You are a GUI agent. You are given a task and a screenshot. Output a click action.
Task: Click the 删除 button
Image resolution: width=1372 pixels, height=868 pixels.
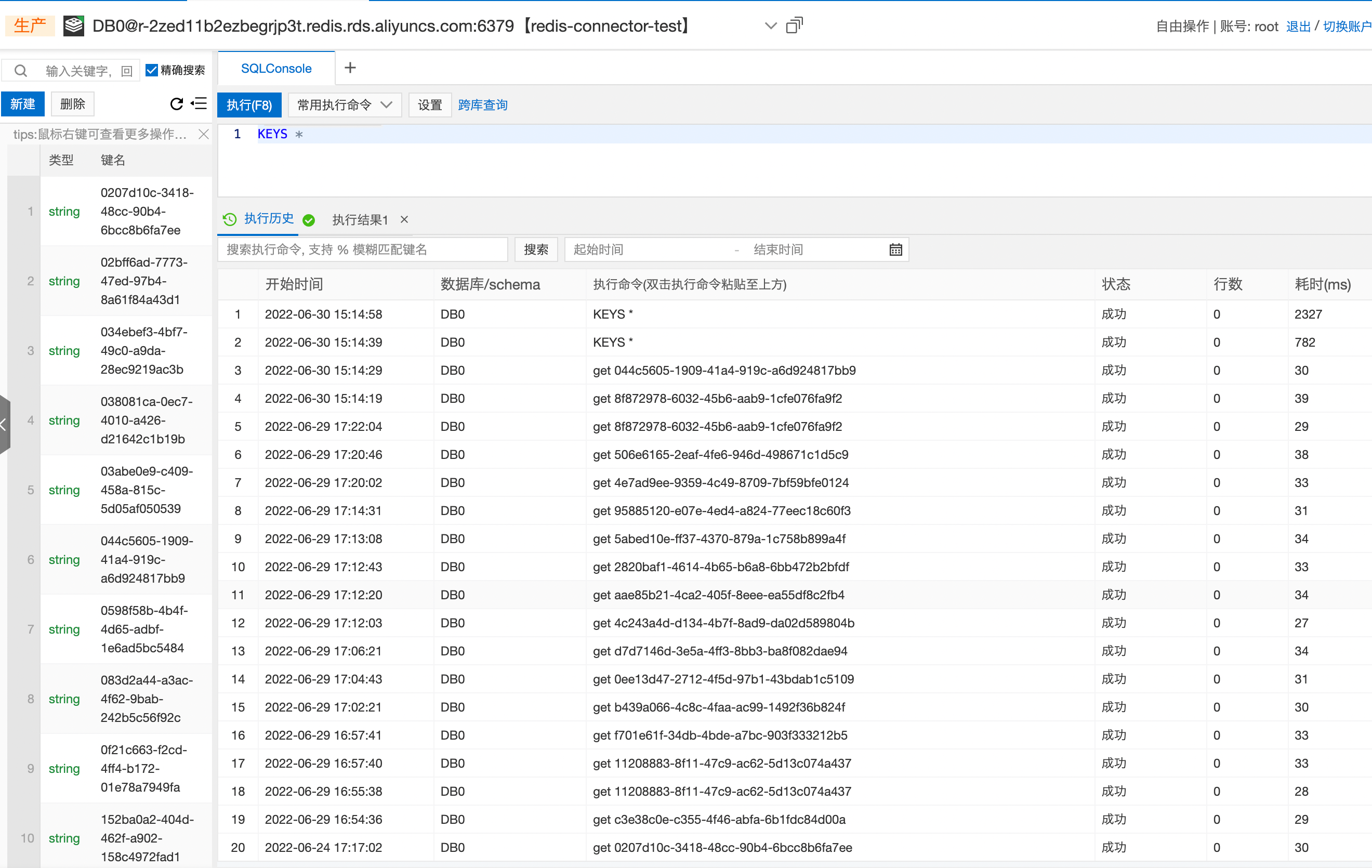click(72, 104)
